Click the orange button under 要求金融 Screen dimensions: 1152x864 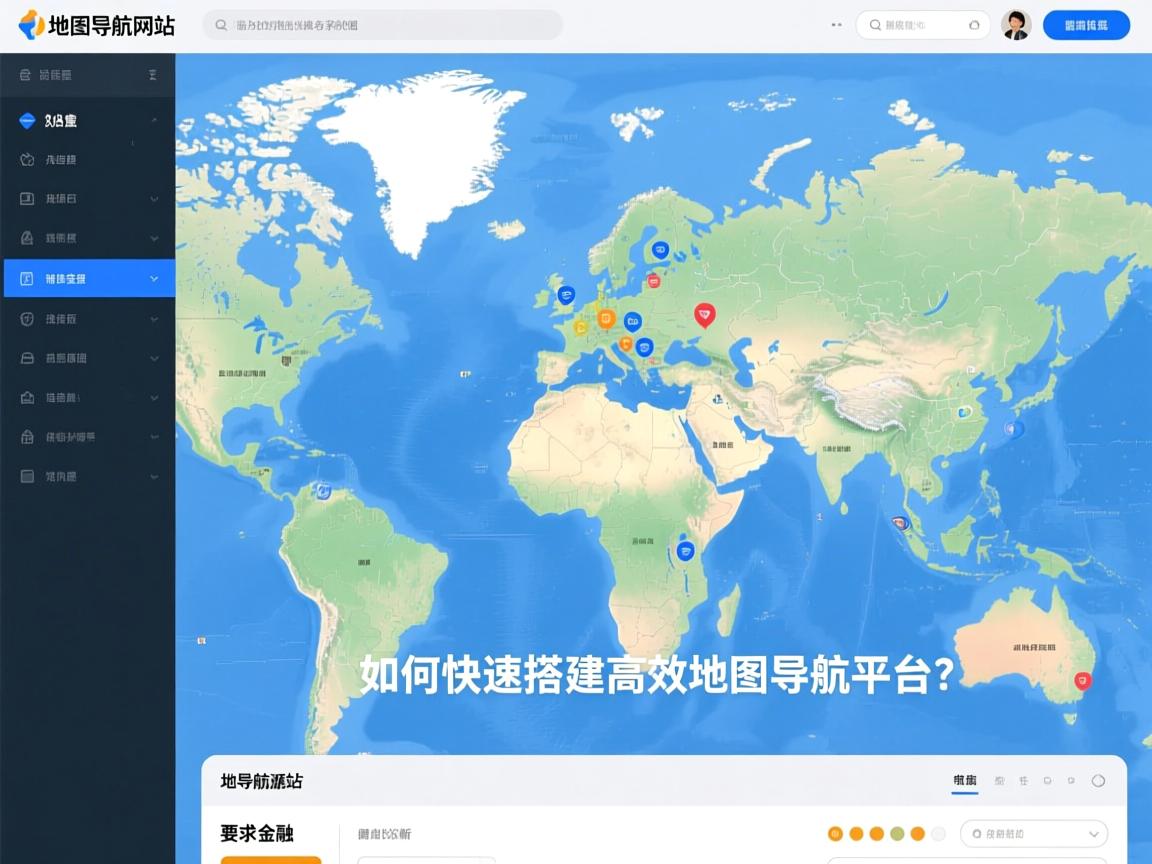pyautogui.click(x=271, y=859)
